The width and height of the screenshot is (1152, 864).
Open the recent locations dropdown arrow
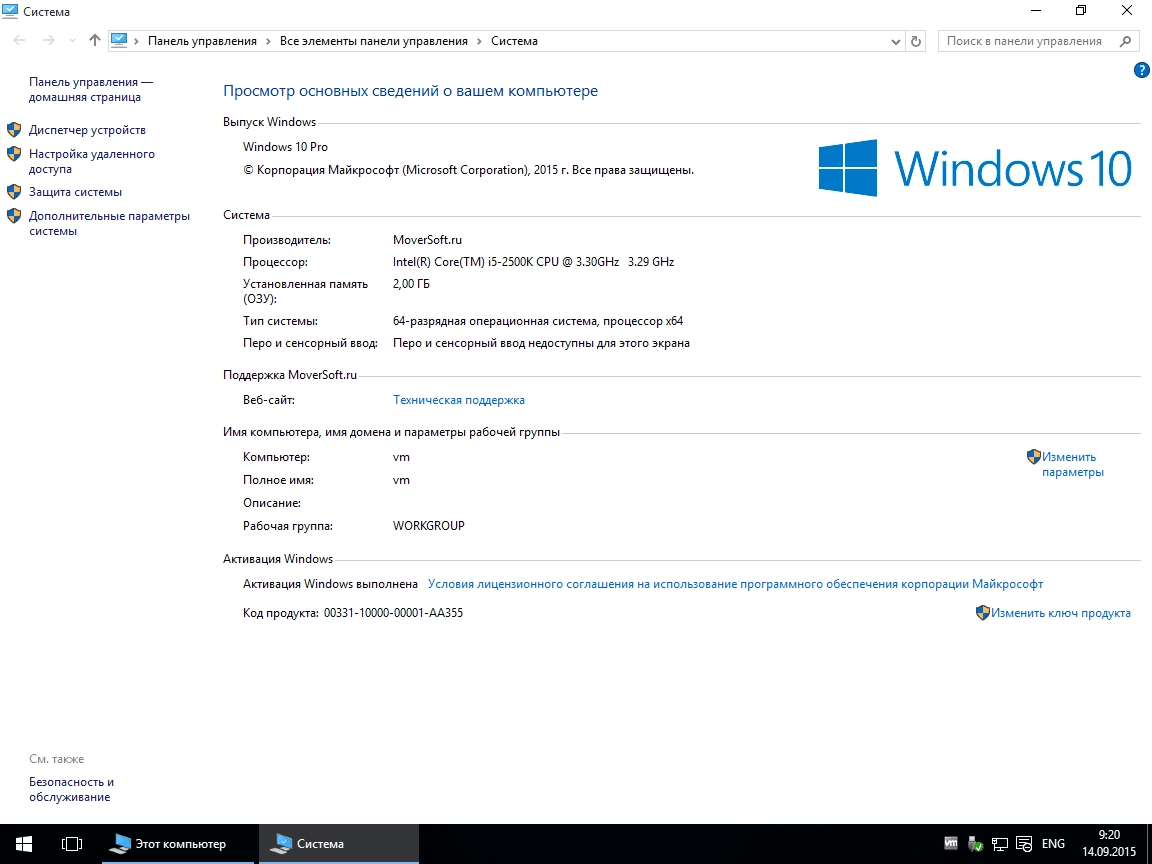click(x=72, y=41)
